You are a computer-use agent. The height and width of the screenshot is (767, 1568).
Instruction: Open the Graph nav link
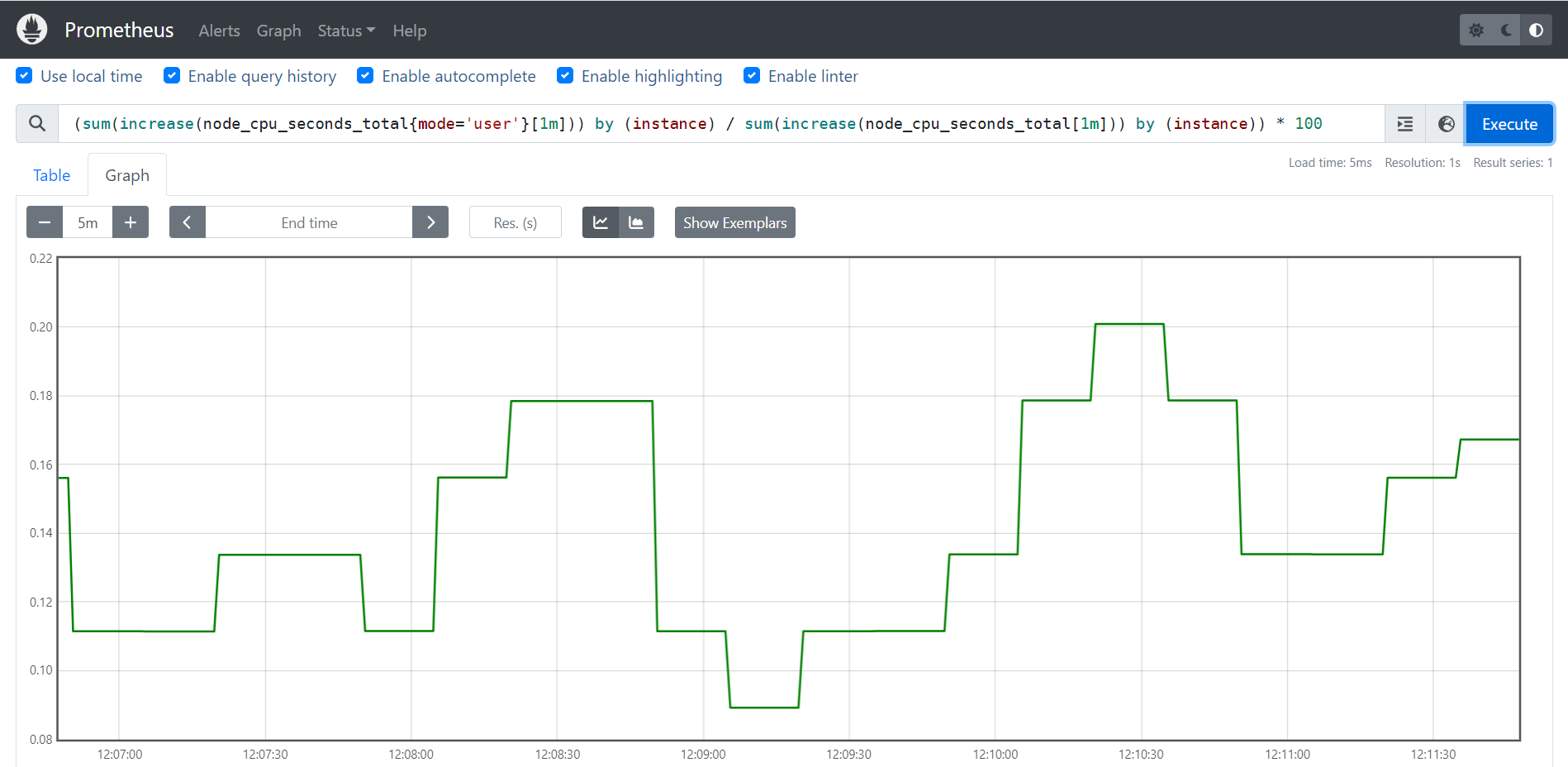(279, 31)
